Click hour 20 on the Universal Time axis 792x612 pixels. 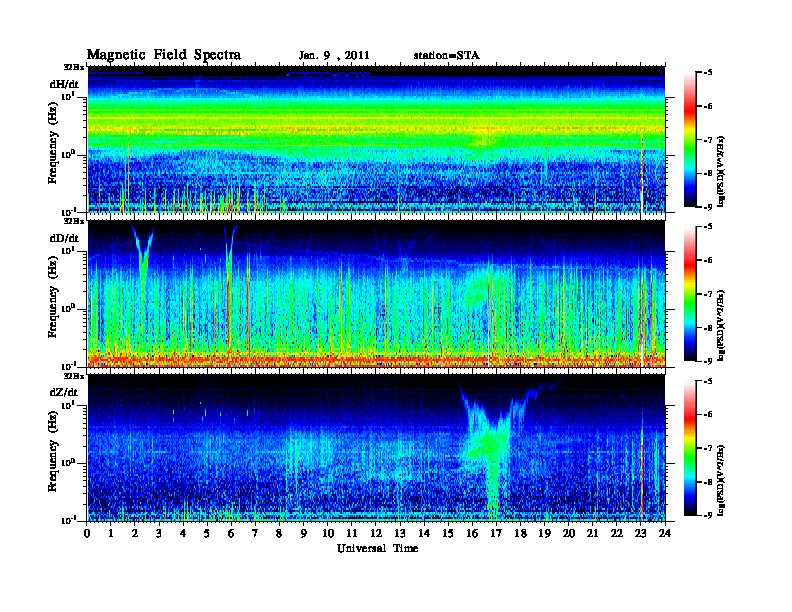(x=568, y=533)
